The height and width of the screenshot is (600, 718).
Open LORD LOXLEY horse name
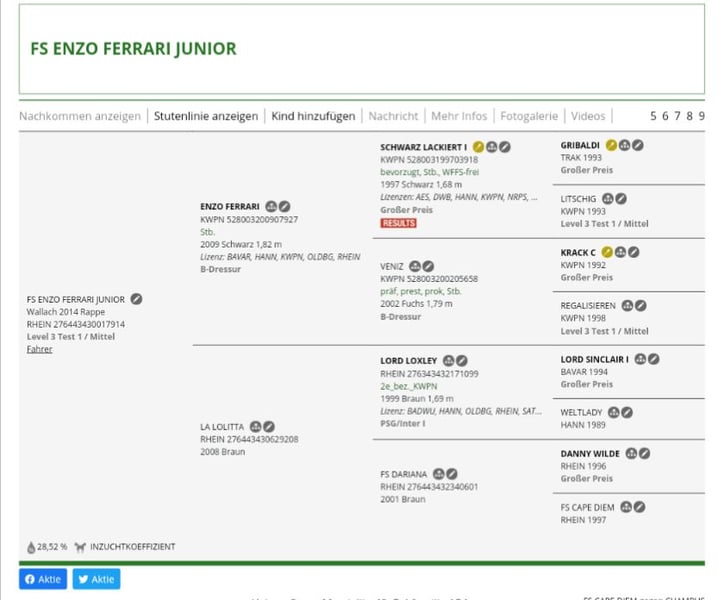click(x=409, y=361)
